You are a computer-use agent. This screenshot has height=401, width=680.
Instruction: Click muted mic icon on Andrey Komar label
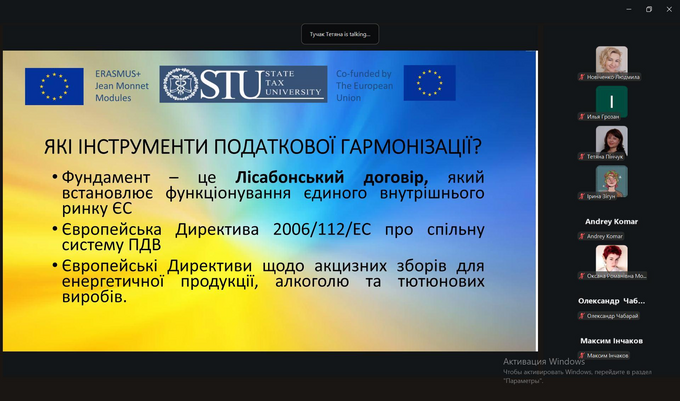(581, 236)
